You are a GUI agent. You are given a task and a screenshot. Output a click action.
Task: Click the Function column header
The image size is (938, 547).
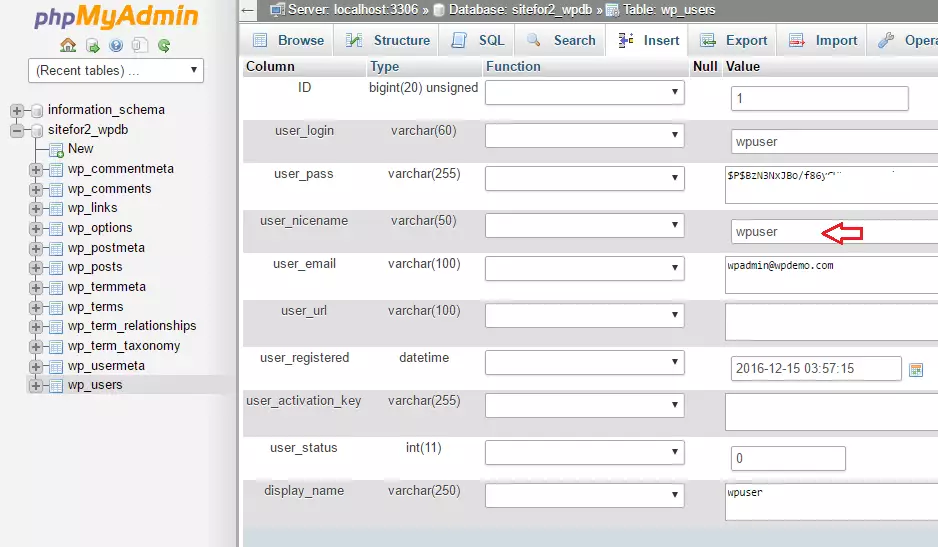tap(513, 66)
